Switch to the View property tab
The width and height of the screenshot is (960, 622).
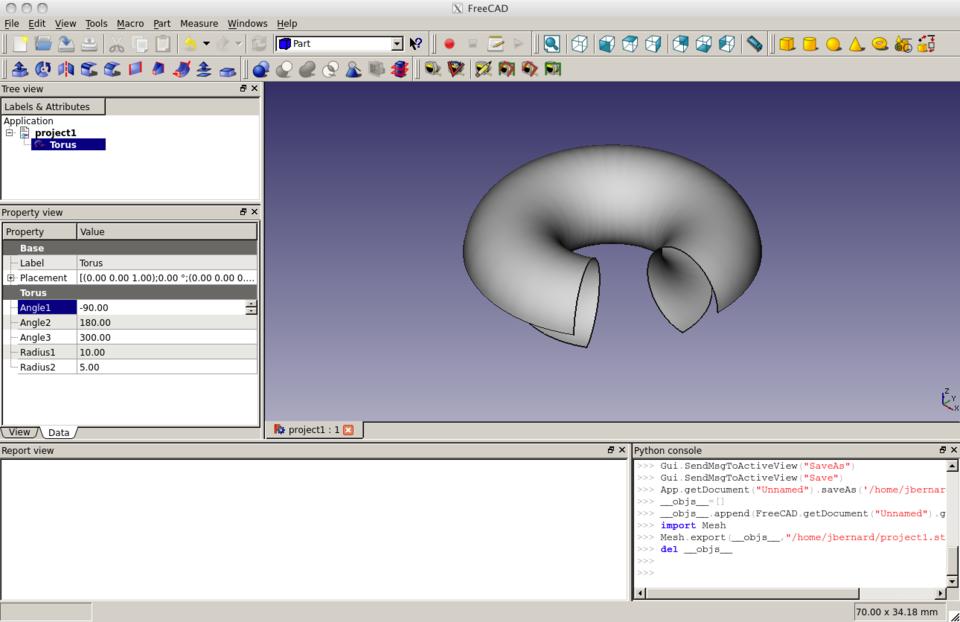[19, 432]
